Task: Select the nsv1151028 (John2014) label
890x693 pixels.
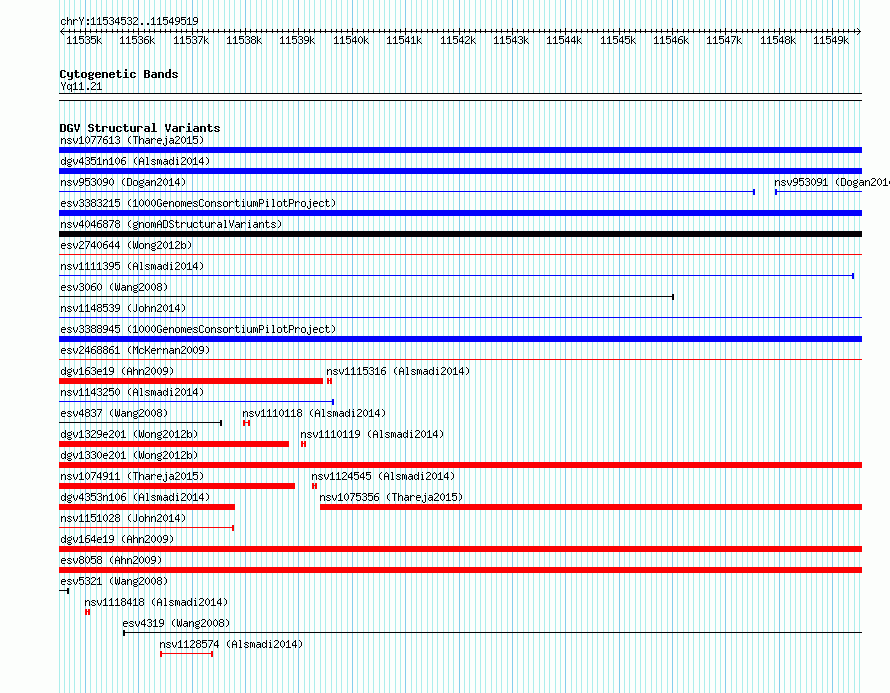Action: (123, 518)
